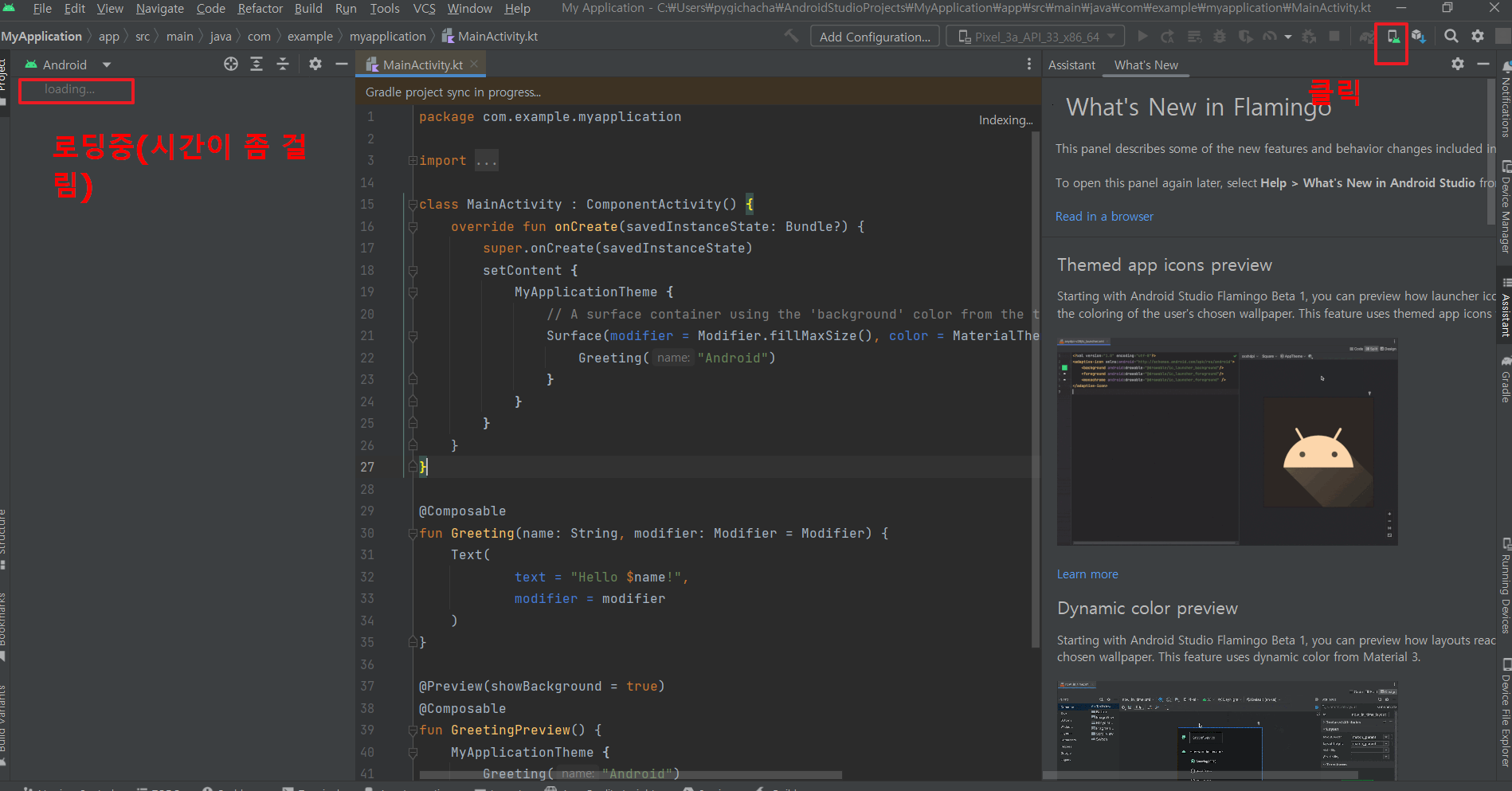Collapse fun Greeting fold marker line 30

point(413,533)
